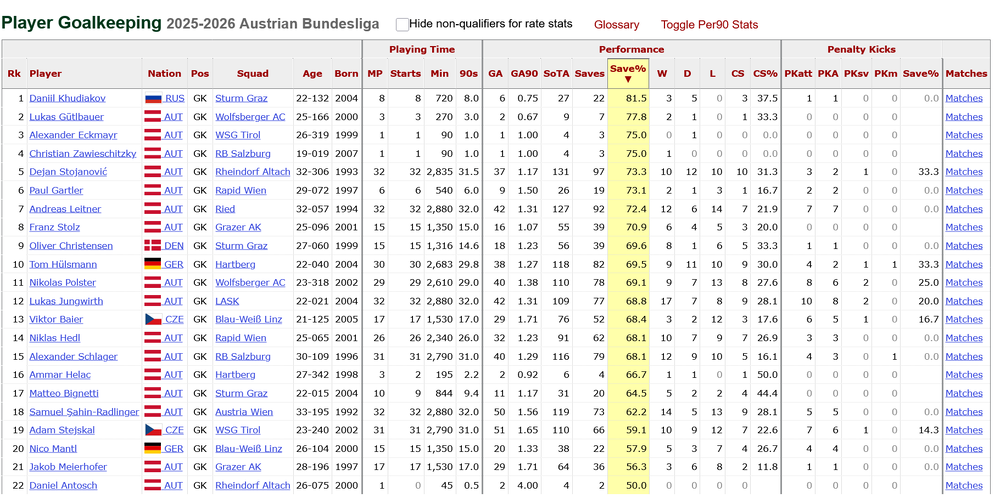Select the 50.0 Save% cell for Antosch
This screenshot has width=1000, height=504.
pos(636,485)
